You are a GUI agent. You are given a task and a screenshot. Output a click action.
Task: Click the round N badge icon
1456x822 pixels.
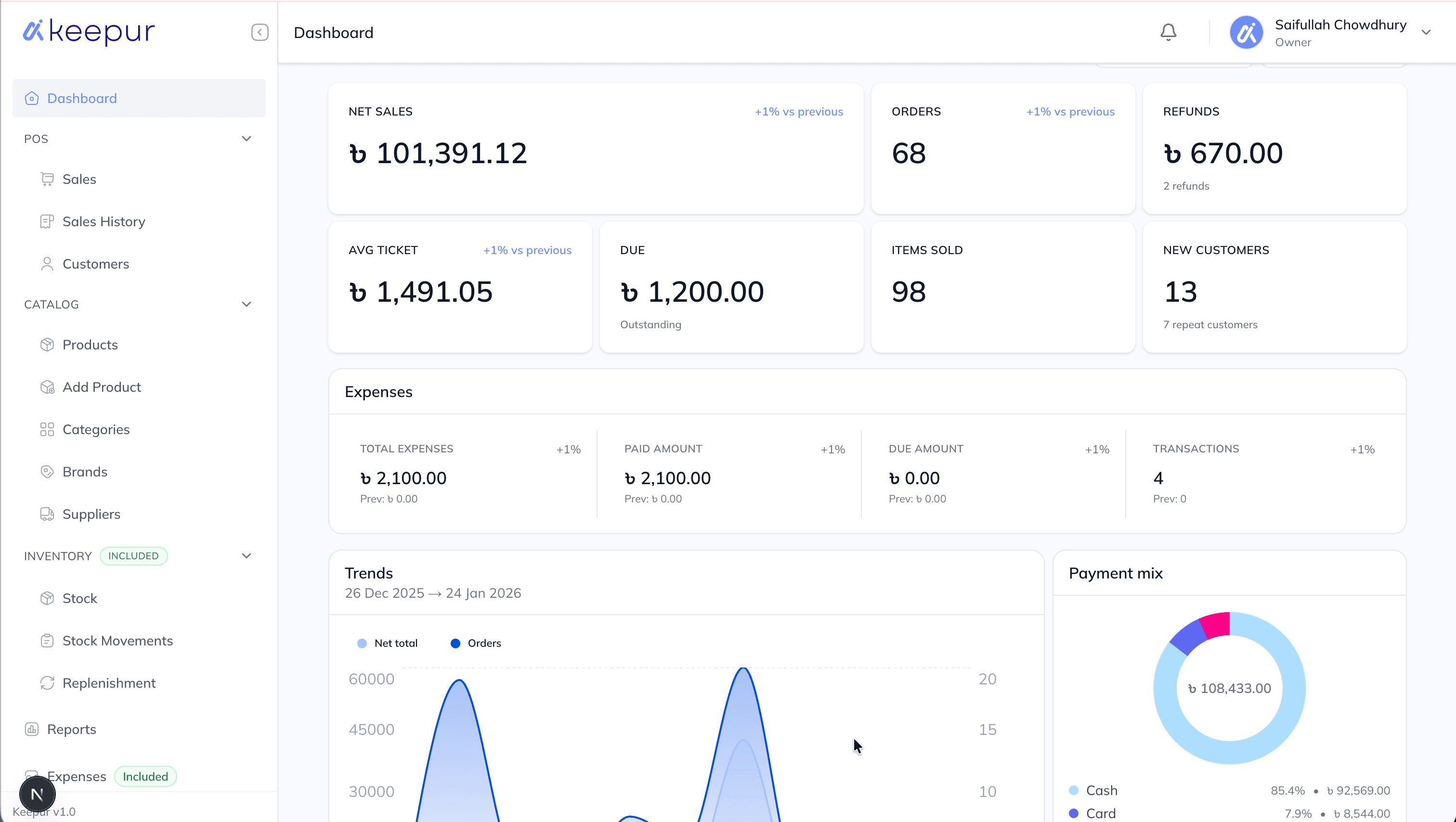[x=37, y=794]
